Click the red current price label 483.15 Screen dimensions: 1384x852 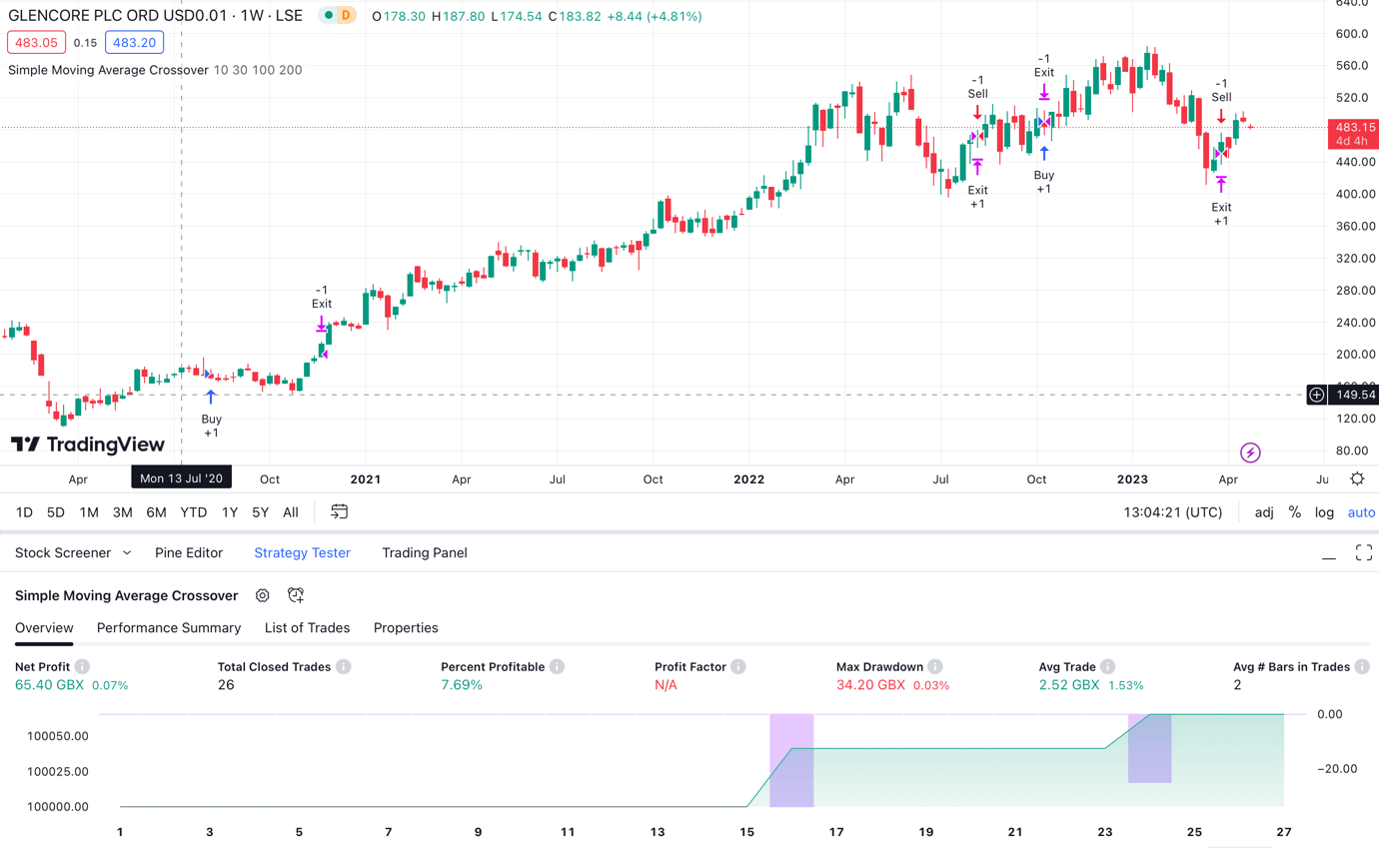(1353, 128)
